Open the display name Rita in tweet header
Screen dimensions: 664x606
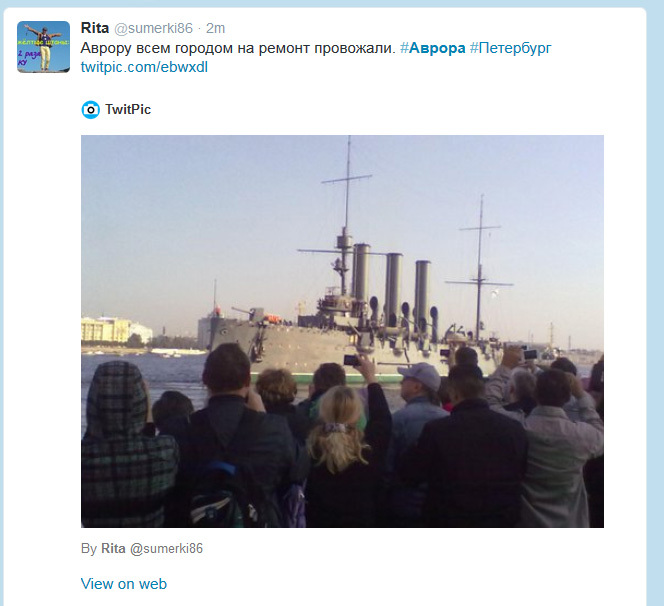pos(94,28)
